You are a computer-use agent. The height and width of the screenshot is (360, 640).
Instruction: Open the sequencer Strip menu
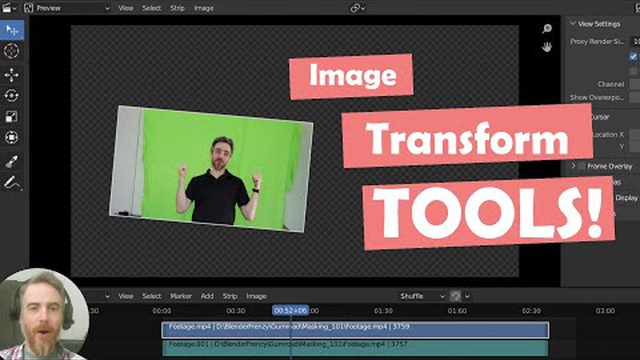click(230, 296)
